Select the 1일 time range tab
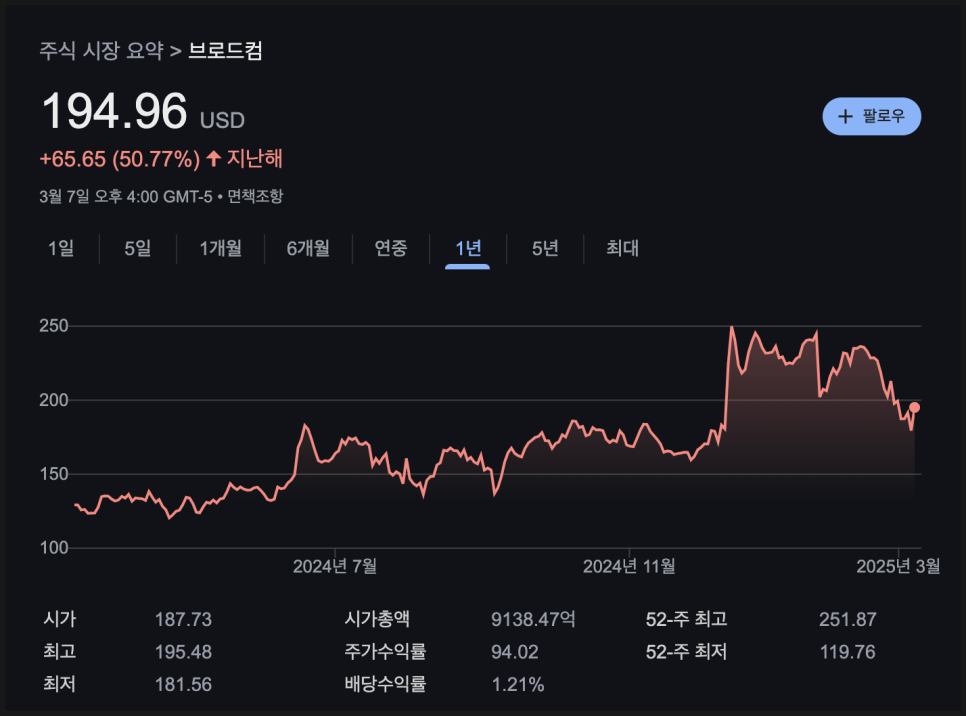966x716 pixels. (x=61, y=248)
